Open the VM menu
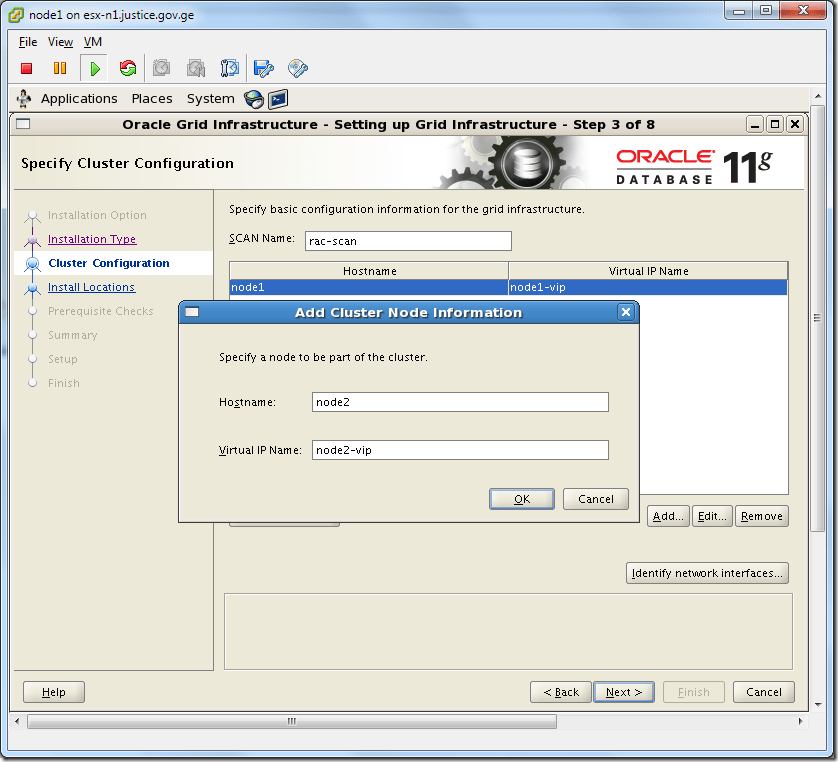 click(92, 42)
